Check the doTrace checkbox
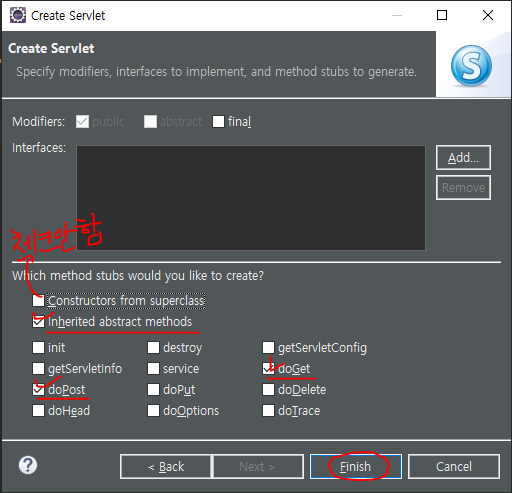 [x=268, y=411]
